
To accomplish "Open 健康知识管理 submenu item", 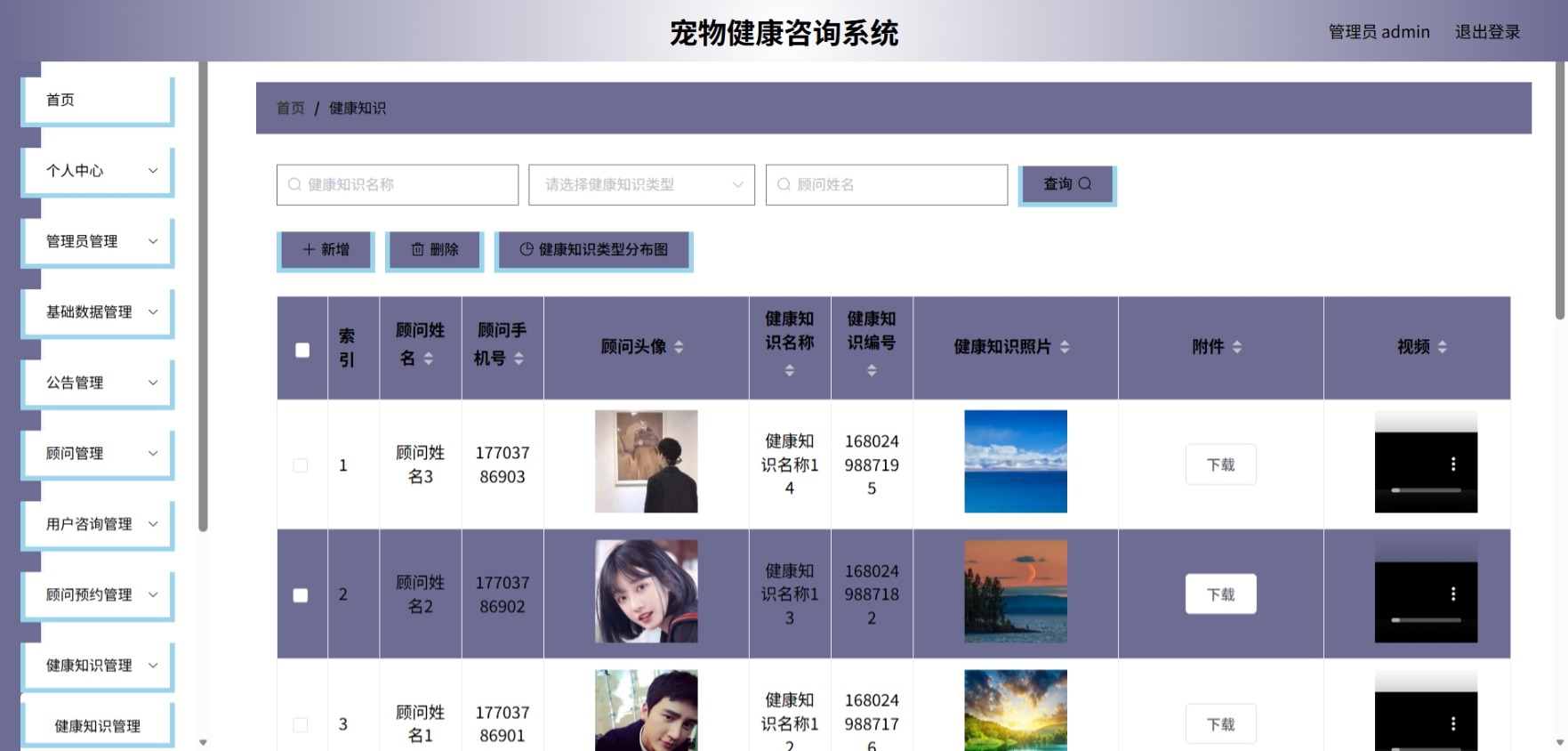I will 97,726.
